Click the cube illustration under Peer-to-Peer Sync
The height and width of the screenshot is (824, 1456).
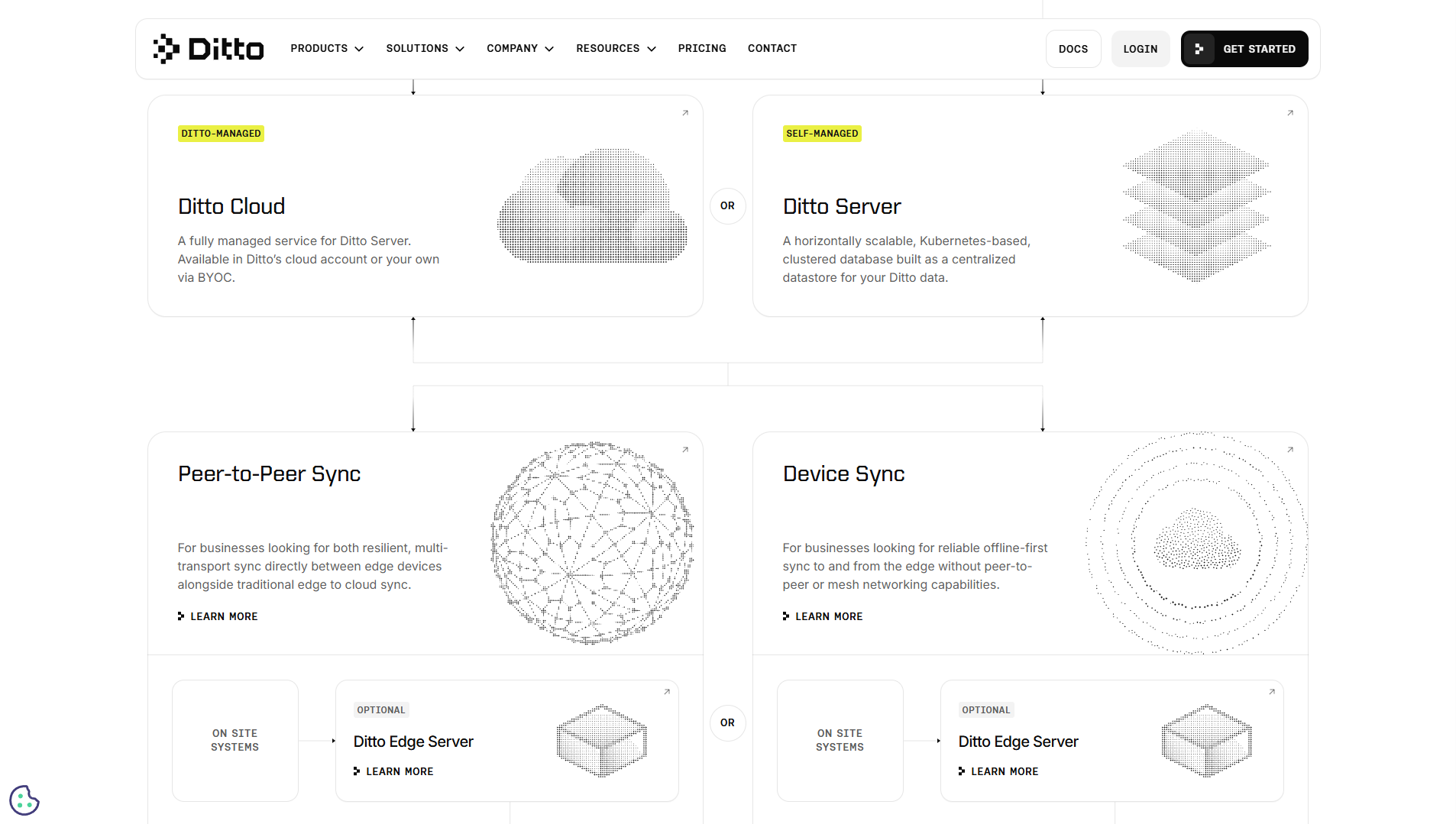pyautogui.click(x=602, y=741)
